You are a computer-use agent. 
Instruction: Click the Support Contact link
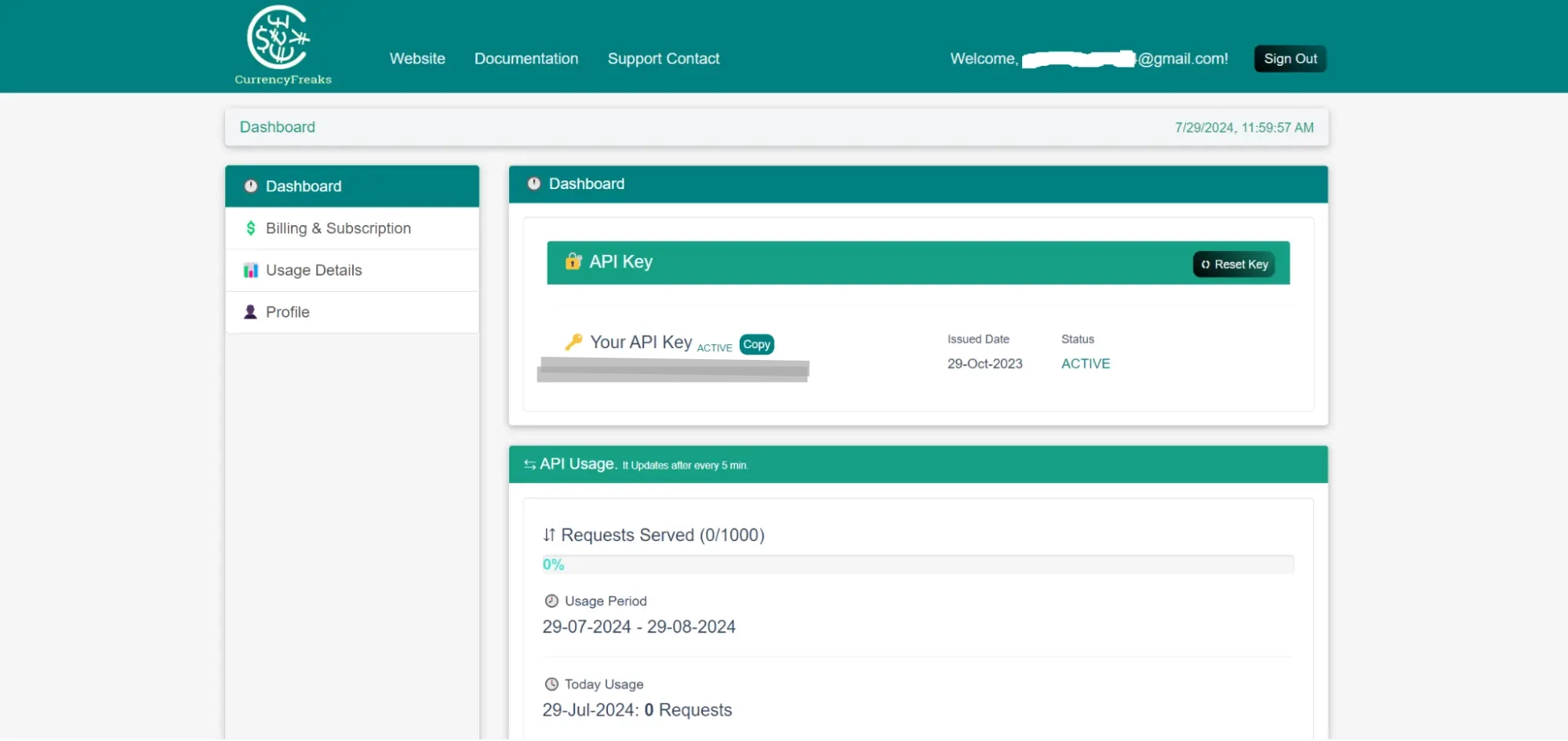point(664,58)
